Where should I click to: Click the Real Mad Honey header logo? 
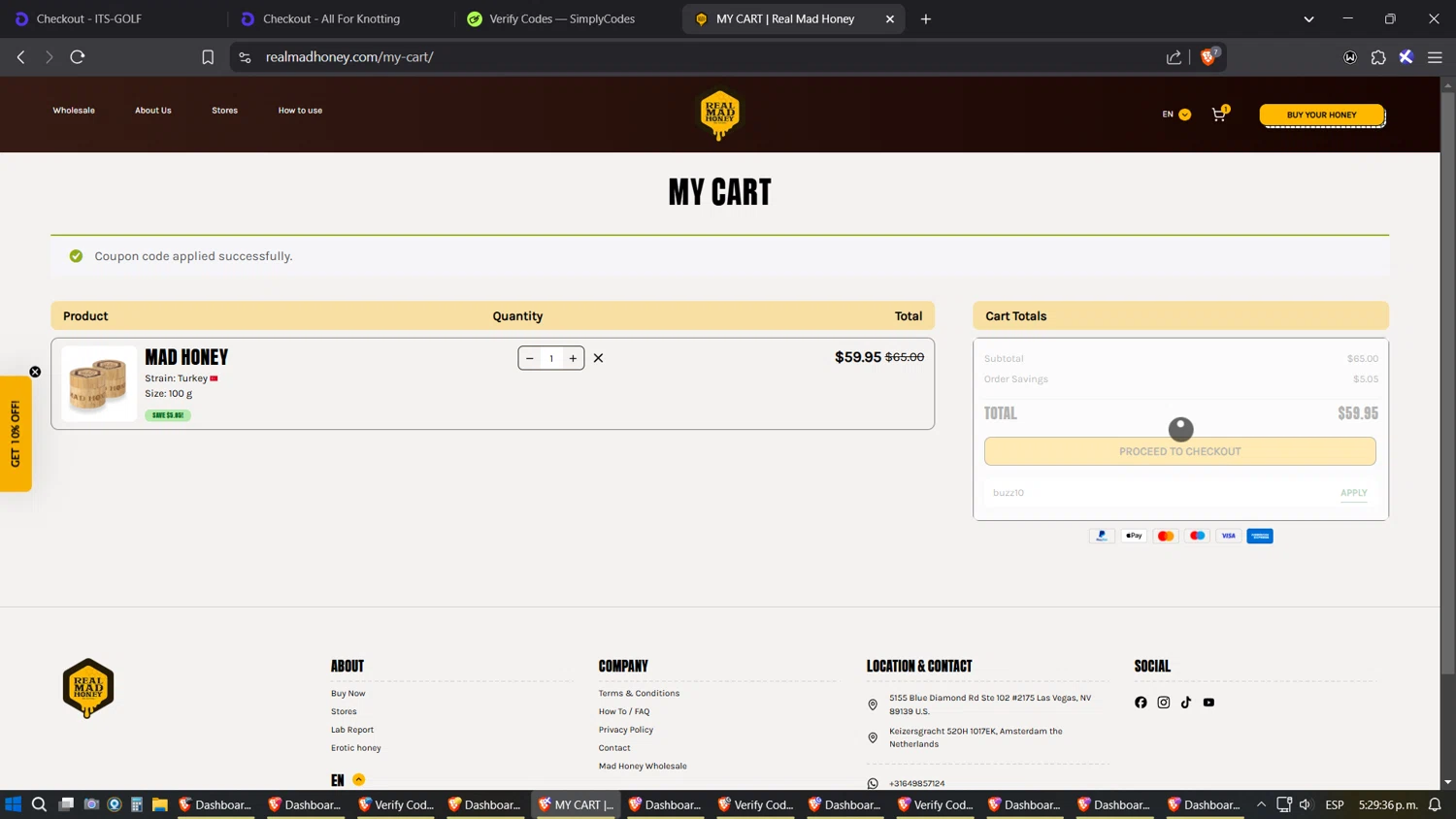(719, 115)
